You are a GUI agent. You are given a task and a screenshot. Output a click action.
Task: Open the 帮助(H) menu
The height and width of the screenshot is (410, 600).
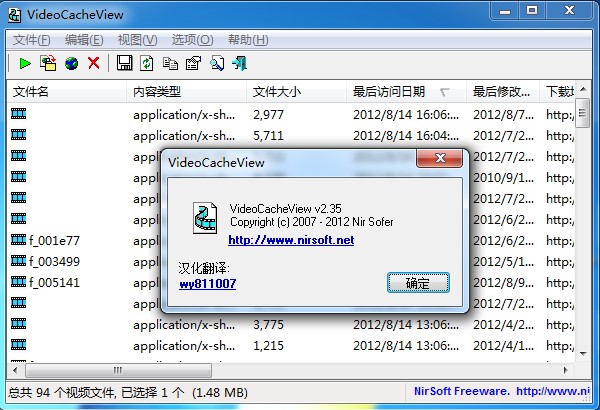248,40
